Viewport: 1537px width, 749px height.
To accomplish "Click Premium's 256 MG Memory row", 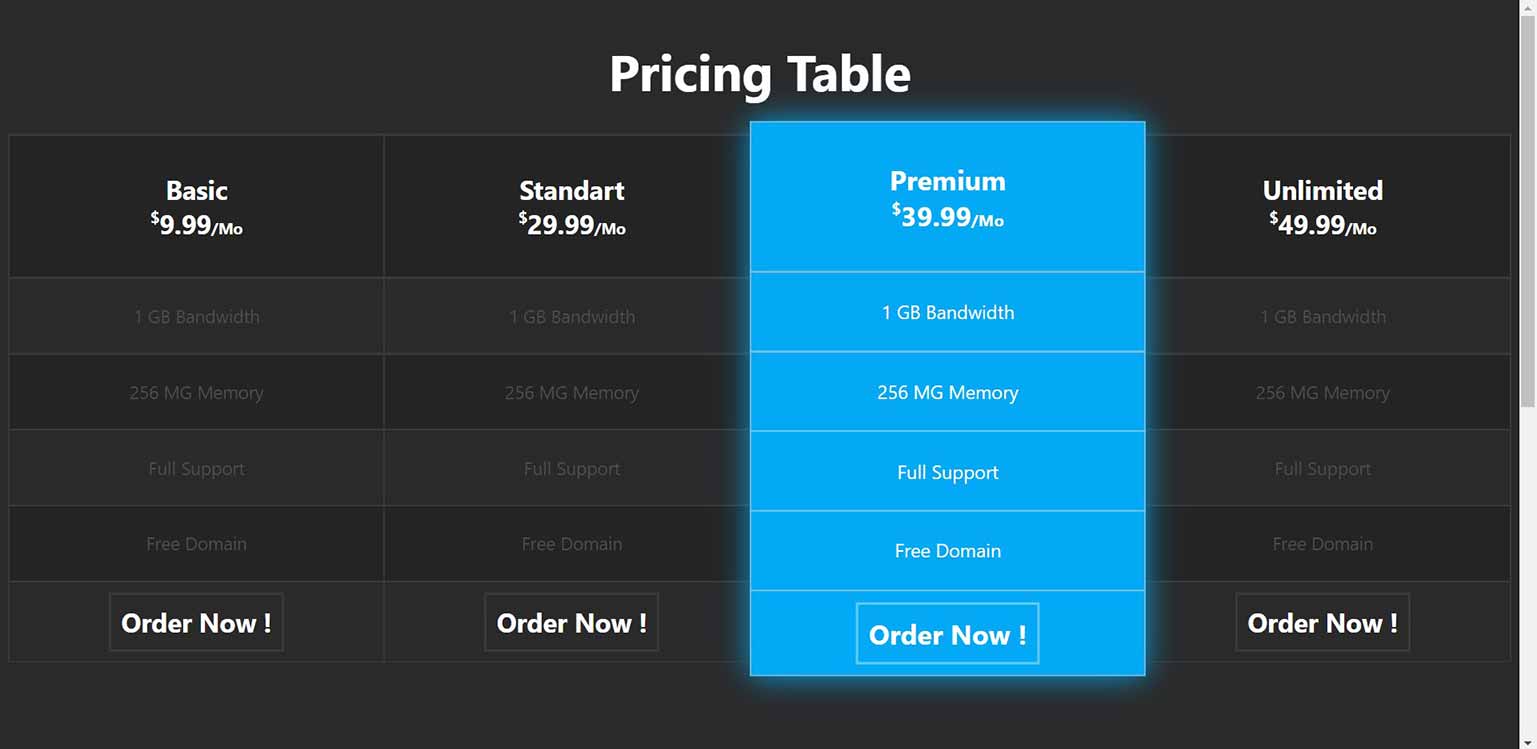I will pos(947,392).
